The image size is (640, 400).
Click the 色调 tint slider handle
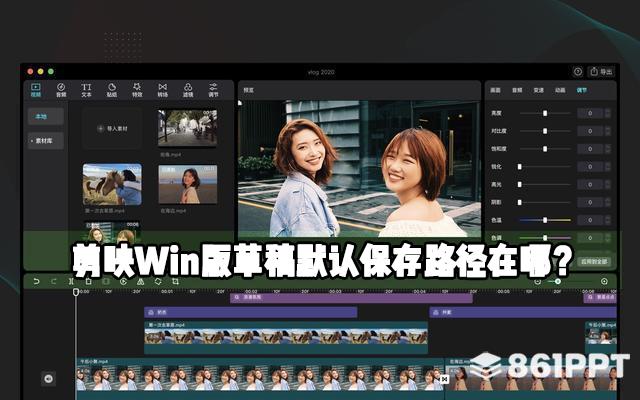pyautogui.click(x=545, y=238)
